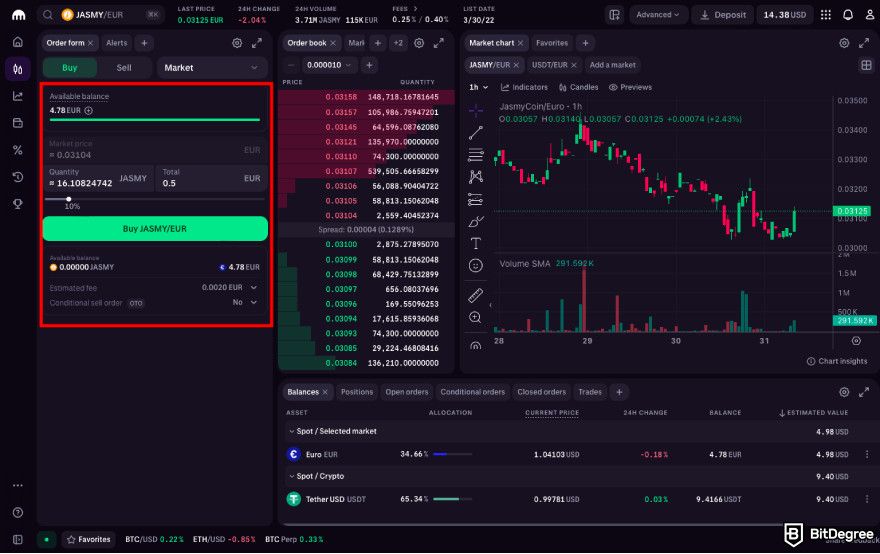Open the Help question mark icon
Viewport: 880px width, 554px height.
pos(18,512)
